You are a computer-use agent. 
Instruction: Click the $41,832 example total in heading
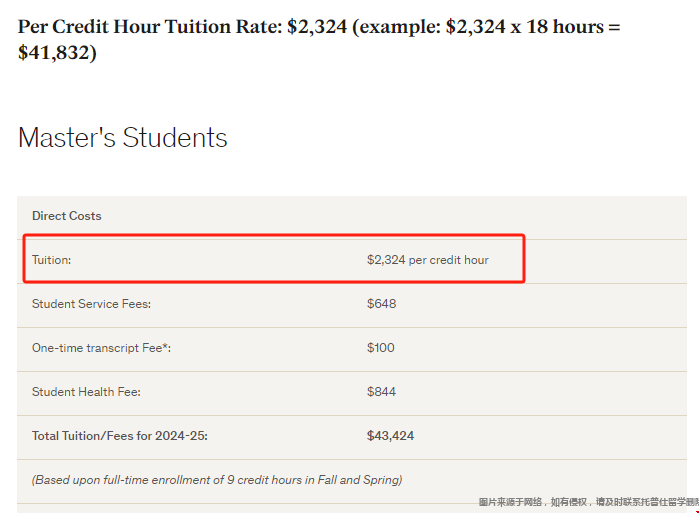coord(57,53)
